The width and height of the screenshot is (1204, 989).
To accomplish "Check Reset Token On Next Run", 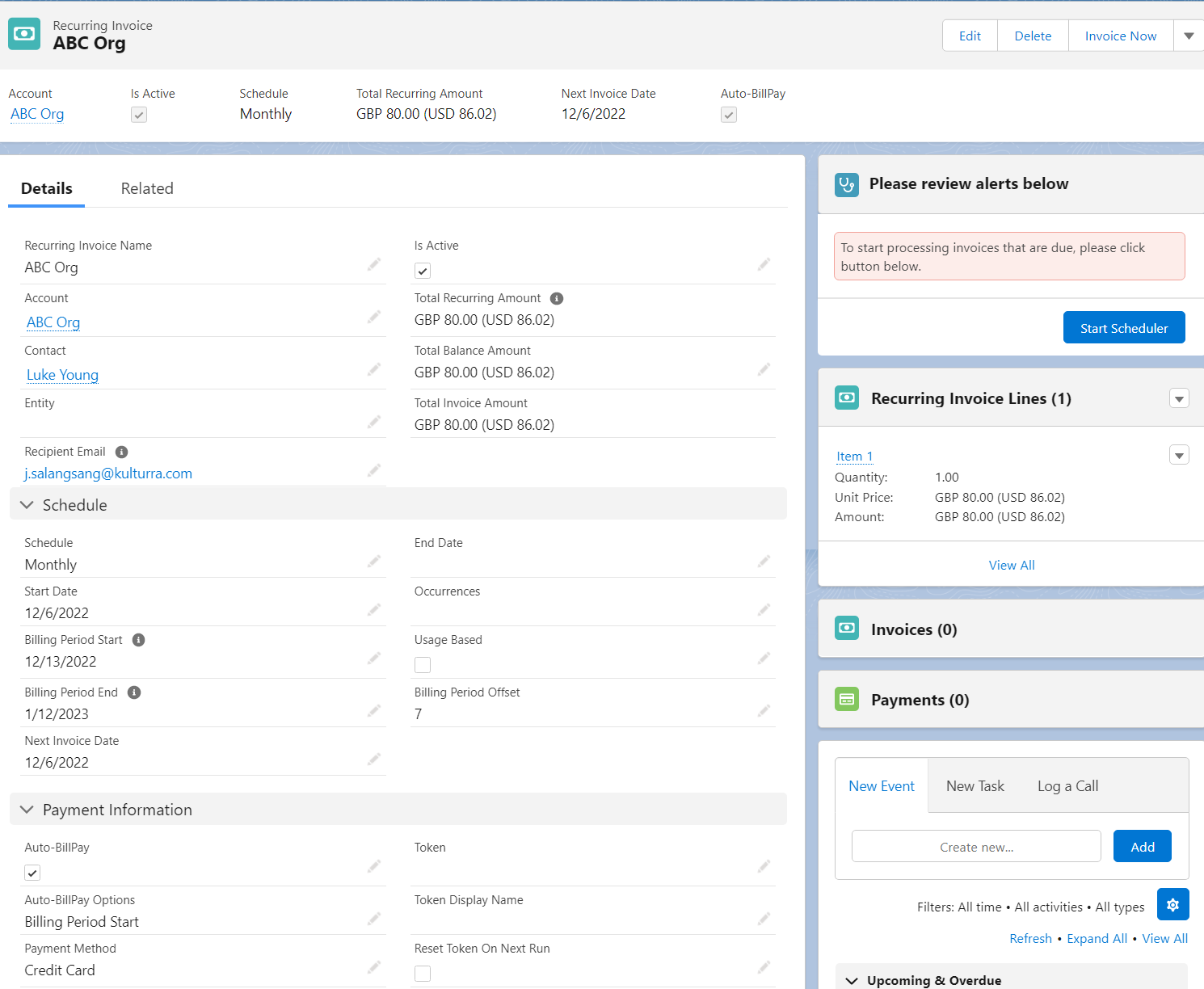I will (x=423, y=974).
